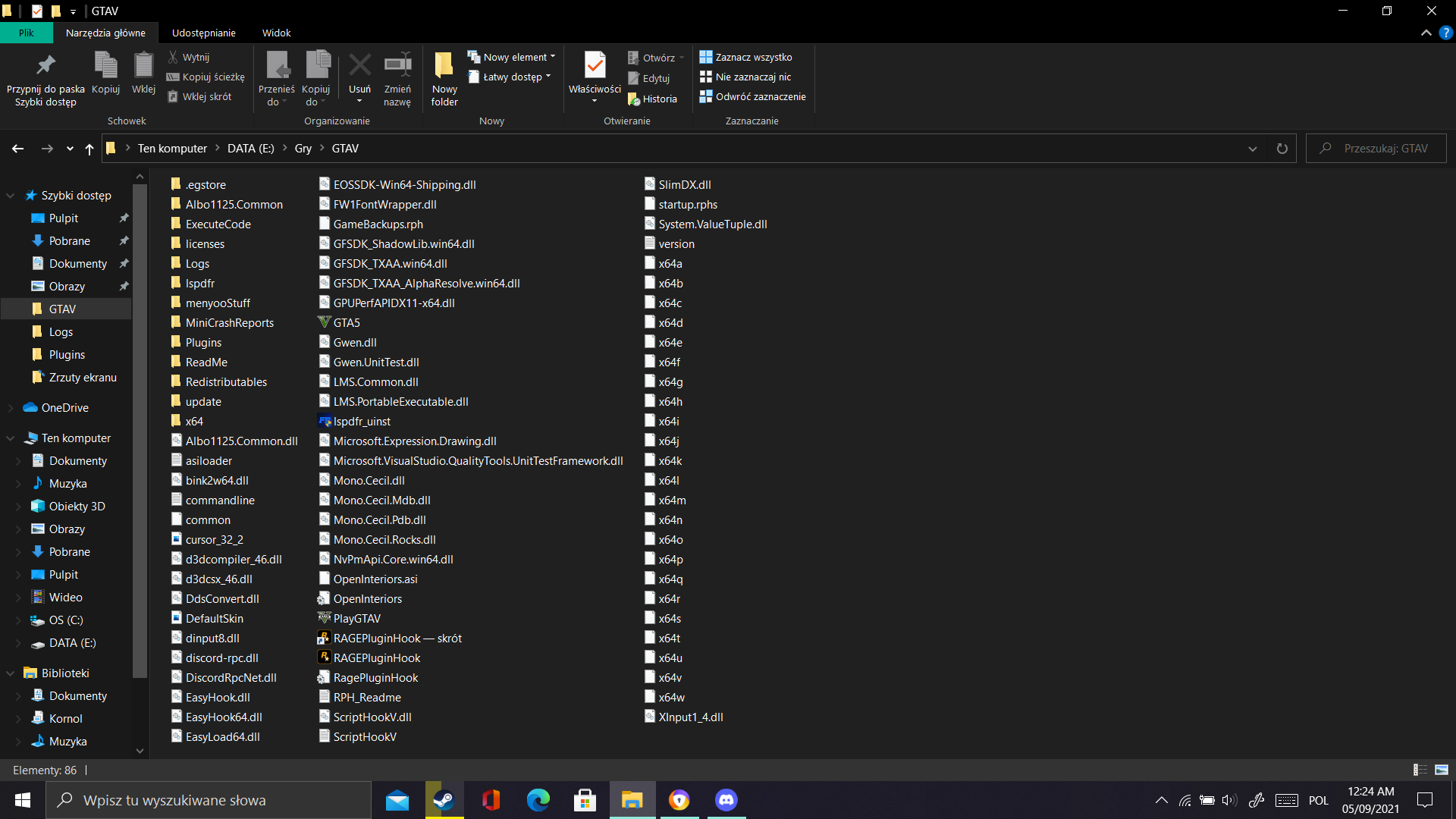Click the Usuń delete icon
The image size is (1456, 819).
[359, 66]
